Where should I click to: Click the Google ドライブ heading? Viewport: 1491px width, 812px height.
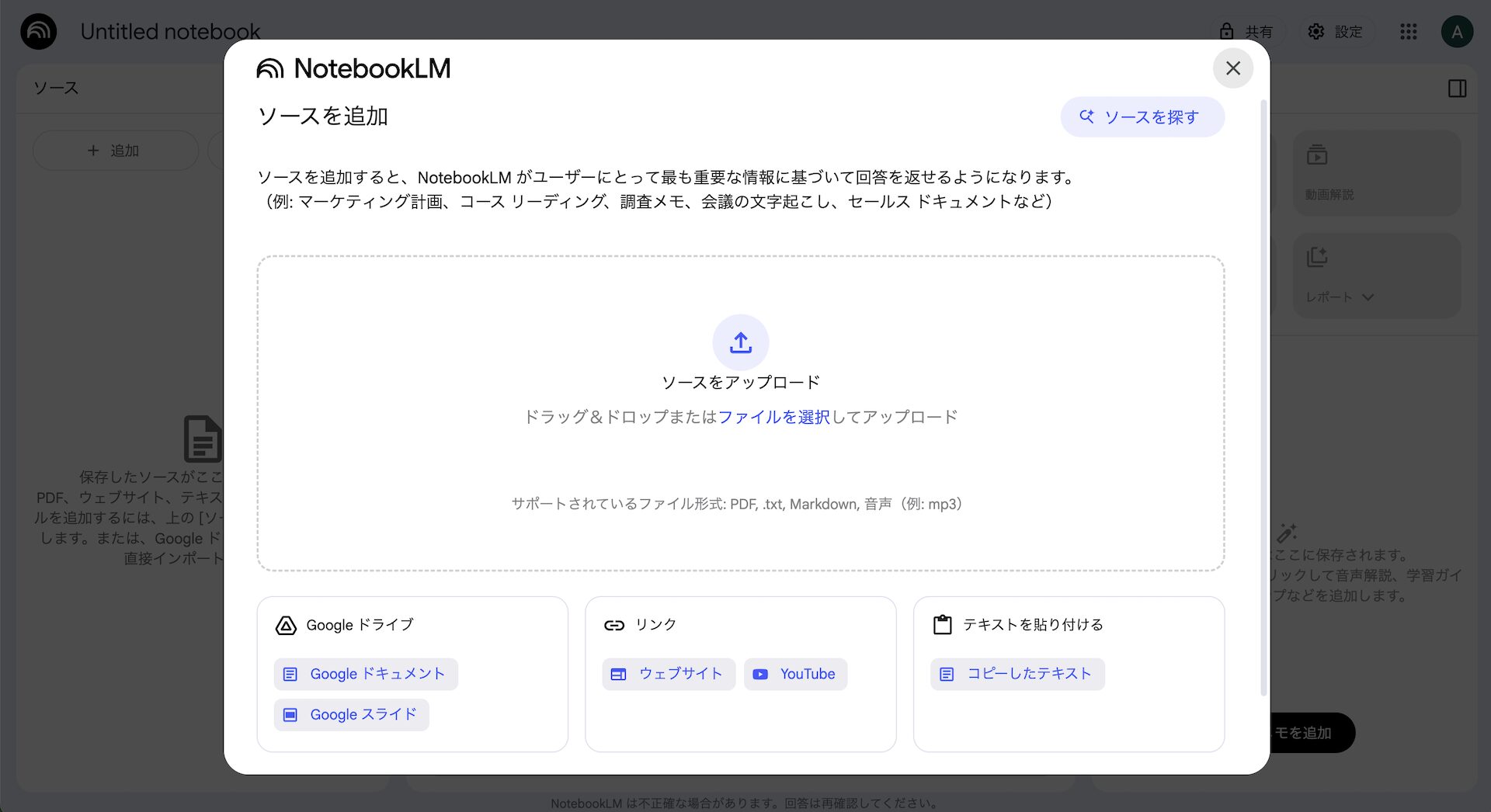[360, 625]
